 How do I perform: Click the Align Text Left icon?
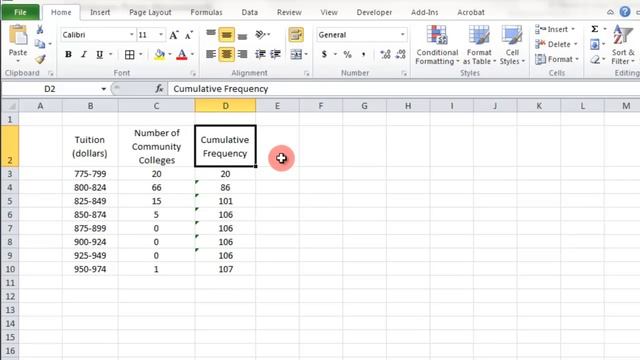tap(211, 54)
